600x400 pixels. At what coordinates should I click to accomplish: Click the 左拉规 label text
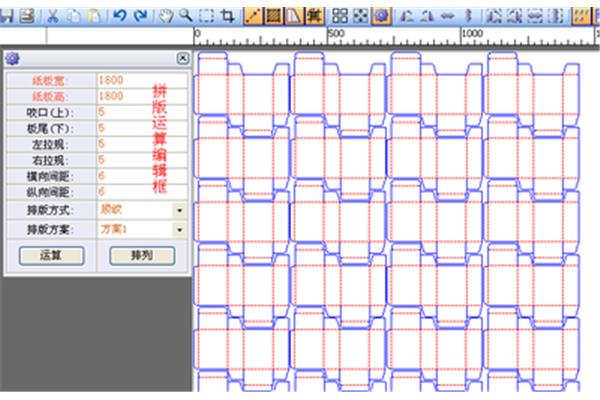(50, 145)
